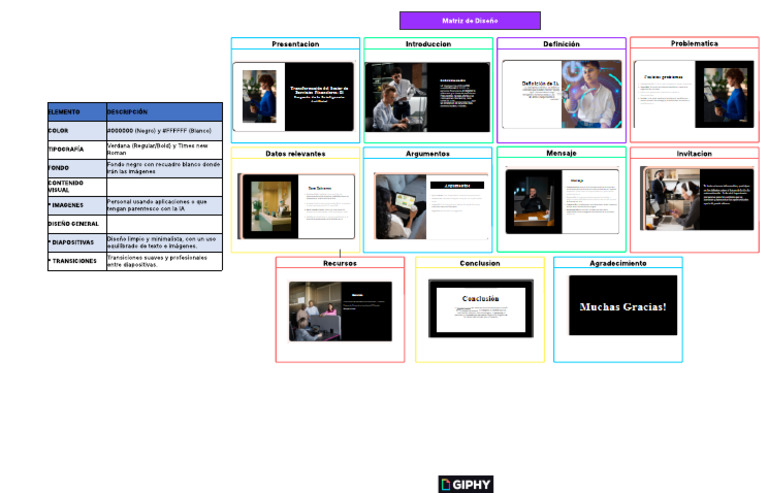Click the DESCRIPCIÓN table header cell
Image resolution: width=768 pixels, height=493 pixels.
point(164,112)
